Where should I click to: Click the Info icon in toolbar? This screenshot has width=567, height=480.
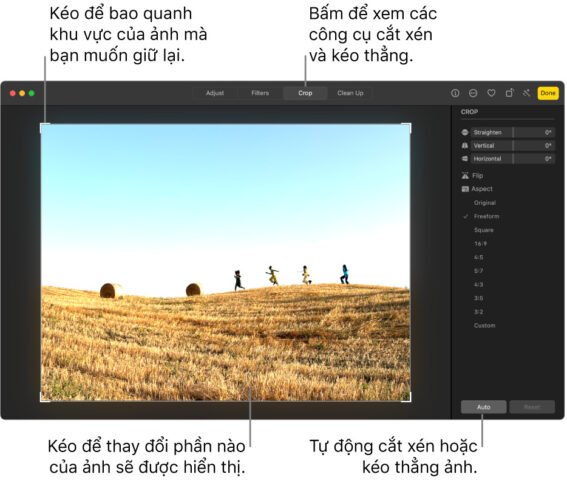pyautogui.click(x=455, y=93)
